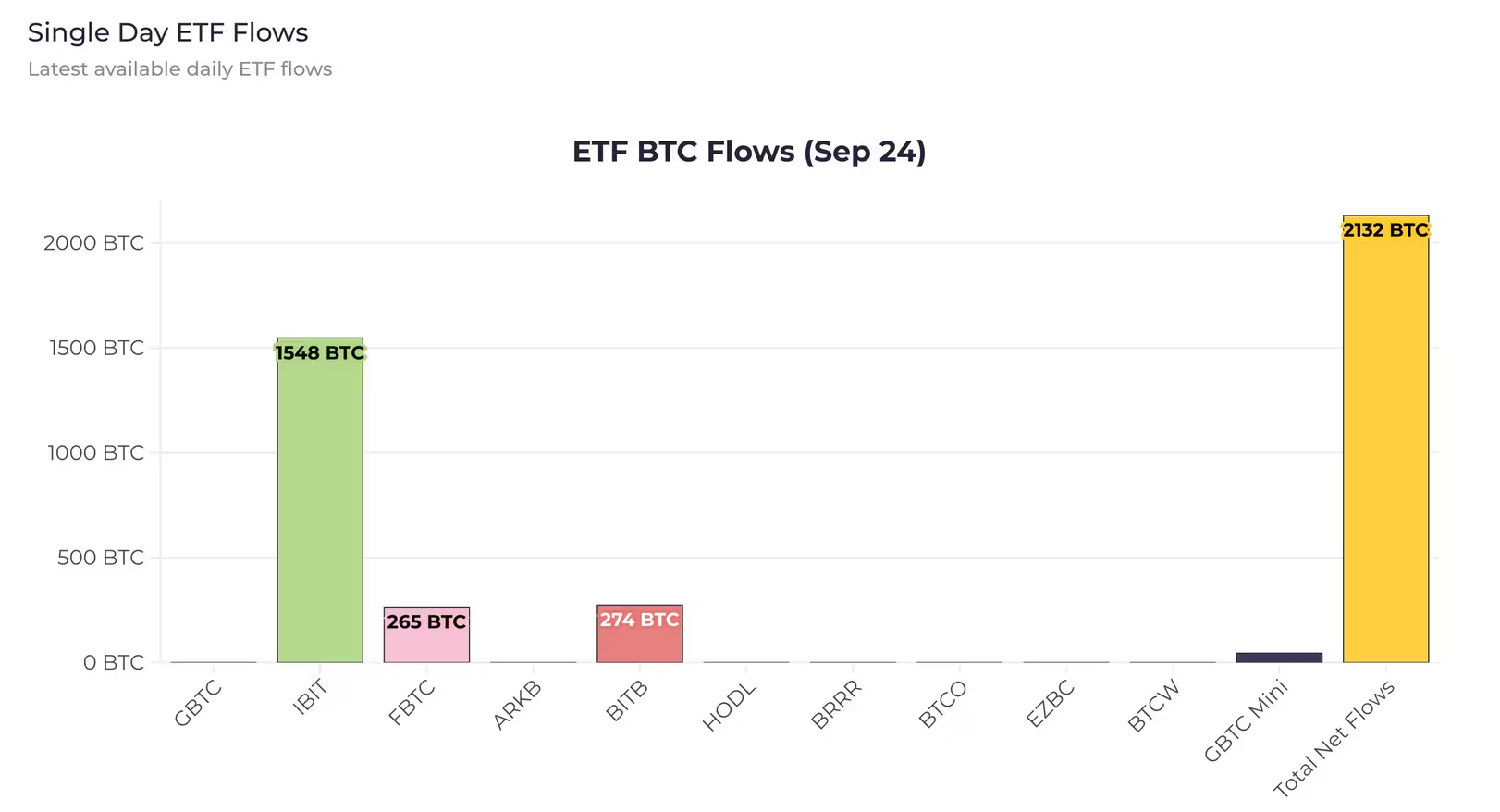Select the 265 BTC data label
This screenshot has width=1500, height=812.
point(426,622)
